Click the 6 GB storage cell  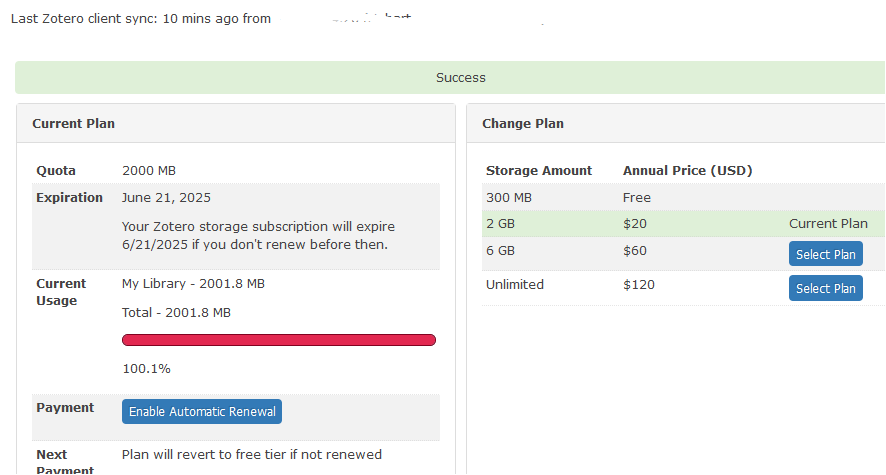tap(500, 251)
